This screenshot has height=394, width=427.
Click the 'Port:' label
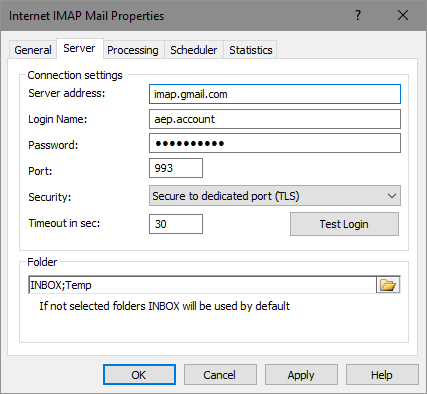click(x=40, y=171)
